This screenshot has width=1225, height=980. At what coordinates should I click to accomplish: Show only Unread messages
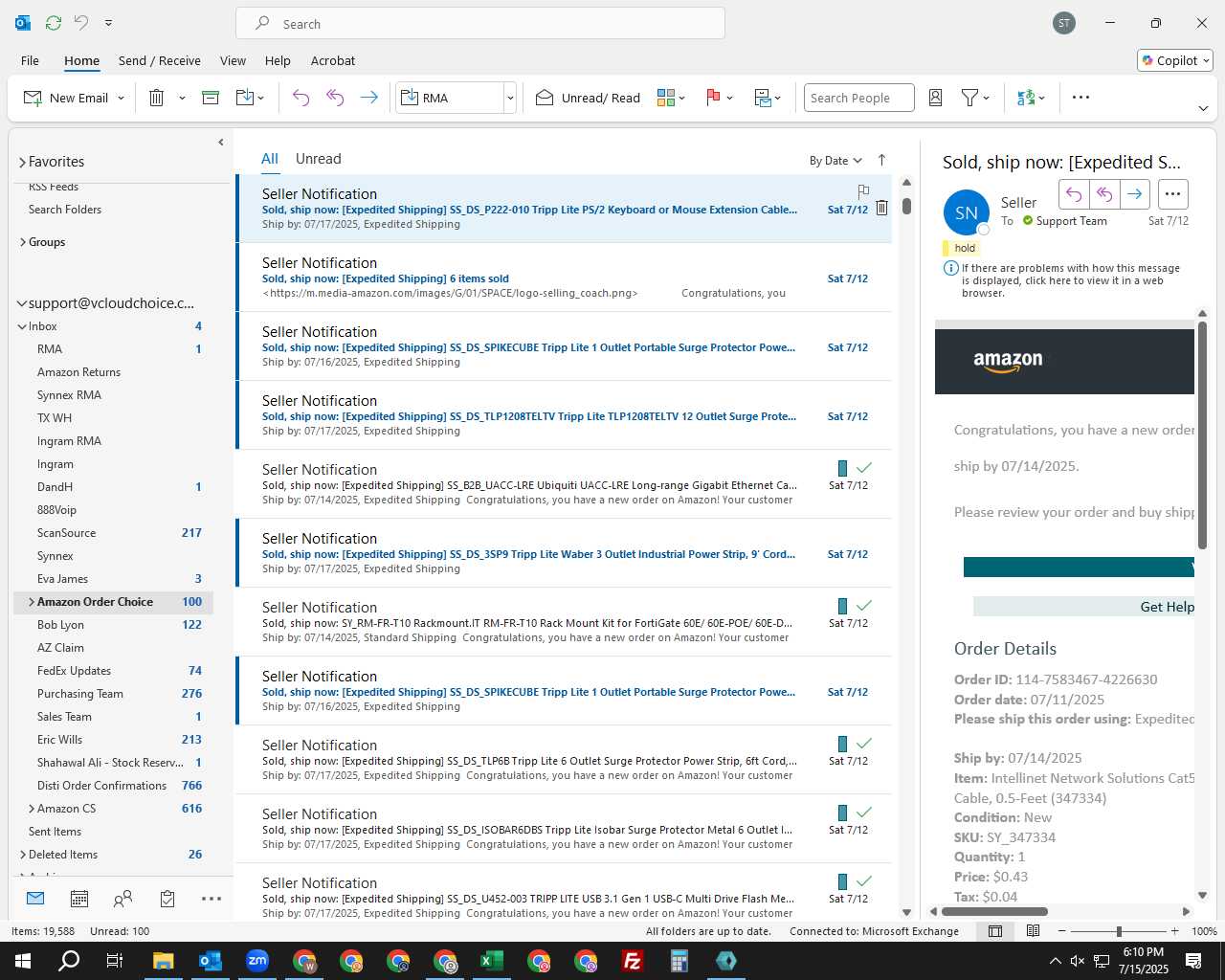pos(318,159)
